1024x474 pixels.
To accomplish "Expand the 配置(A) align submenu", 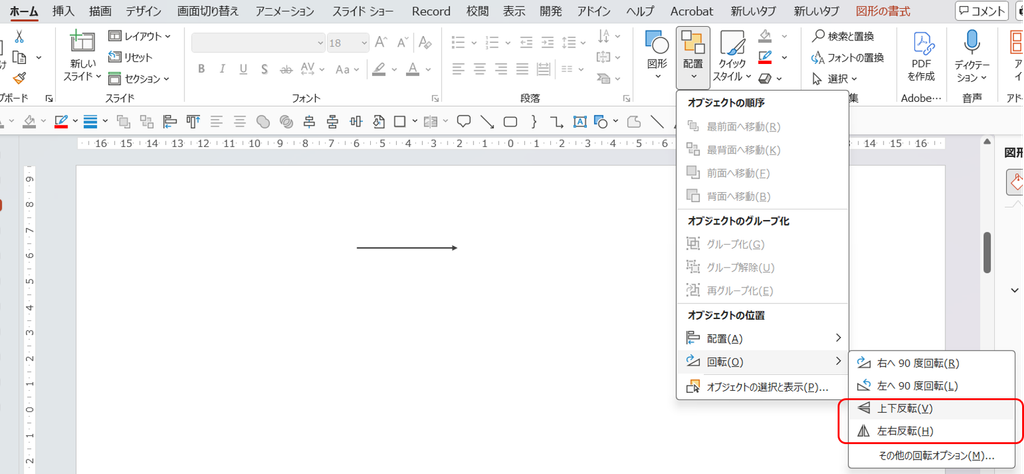I will [763, 338].
